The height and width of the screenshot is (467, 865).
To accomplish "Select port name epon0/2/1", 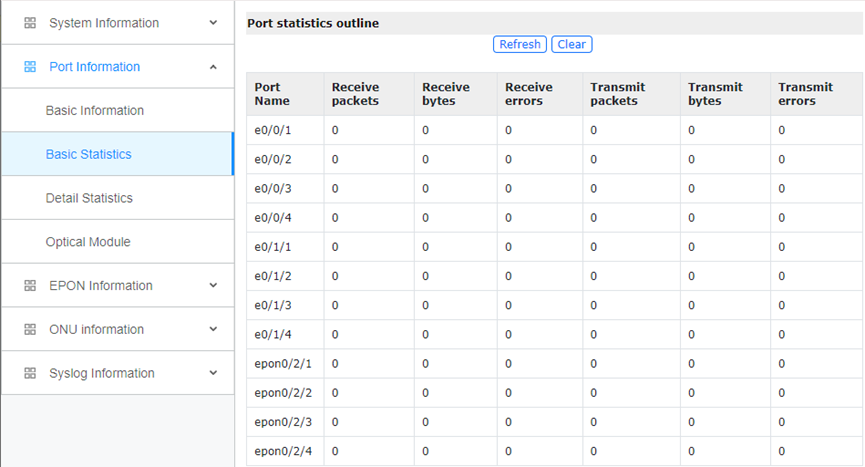I will pyautogui.click(x=283, y=364).
